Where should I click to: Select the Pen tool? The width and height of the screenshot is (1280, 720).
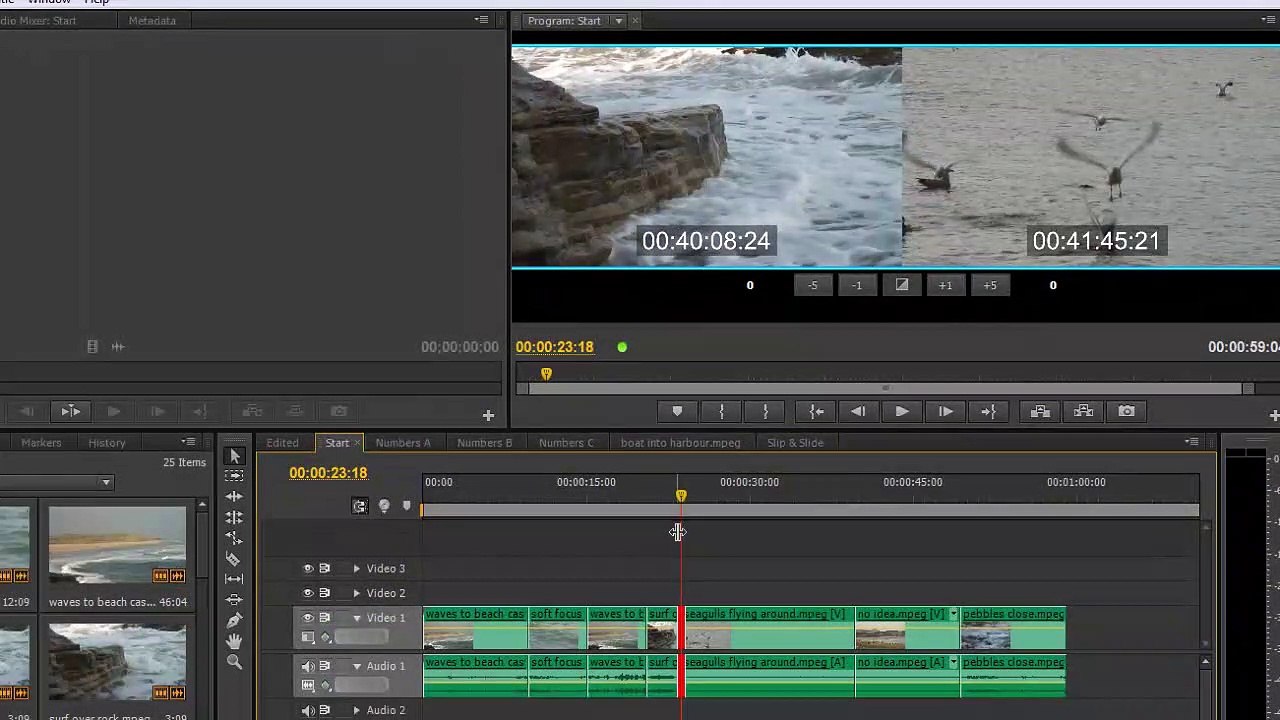pos(234,620)
